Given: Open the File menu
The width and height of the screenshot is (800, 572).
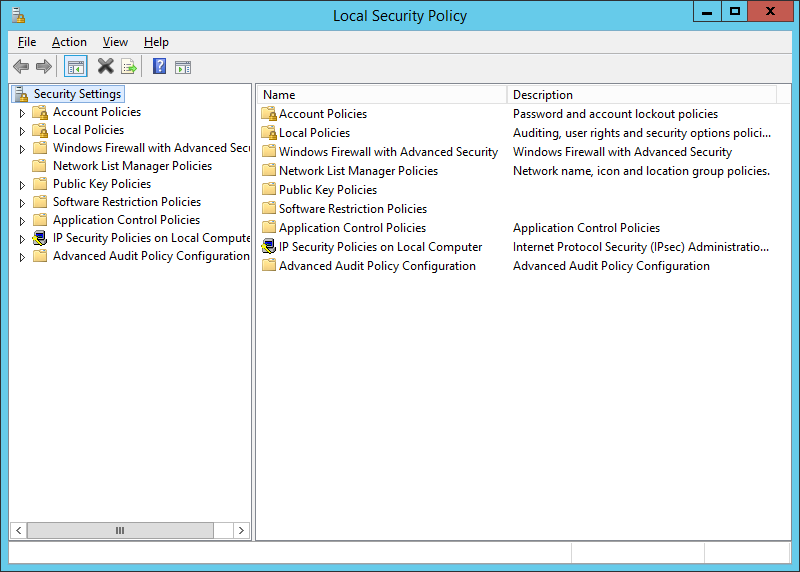Looking at the screenshot, I should (27, 42).
